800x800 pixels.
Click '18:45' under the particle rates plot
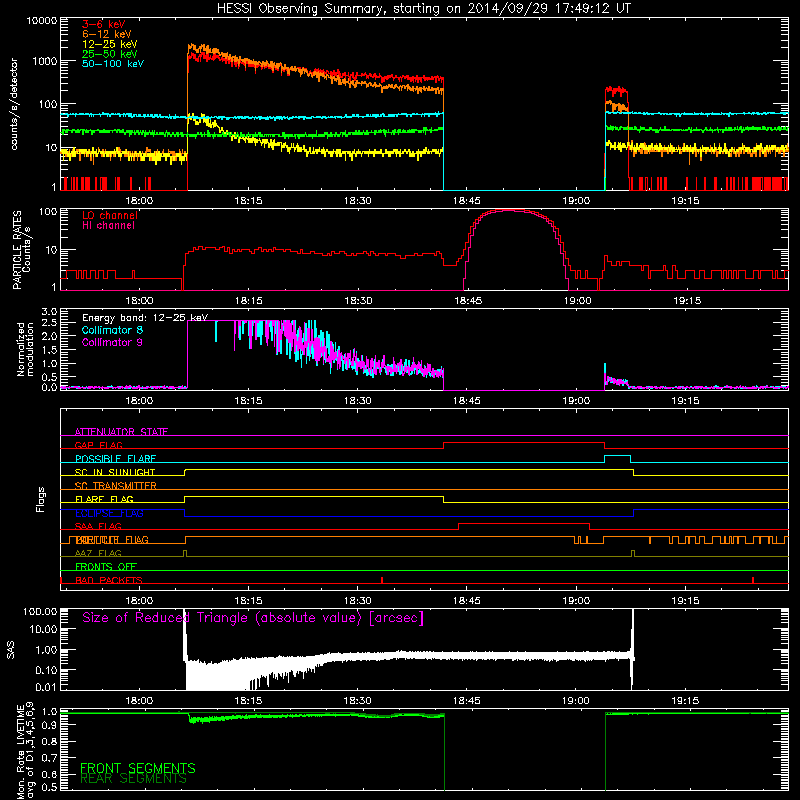click(468, 301)
